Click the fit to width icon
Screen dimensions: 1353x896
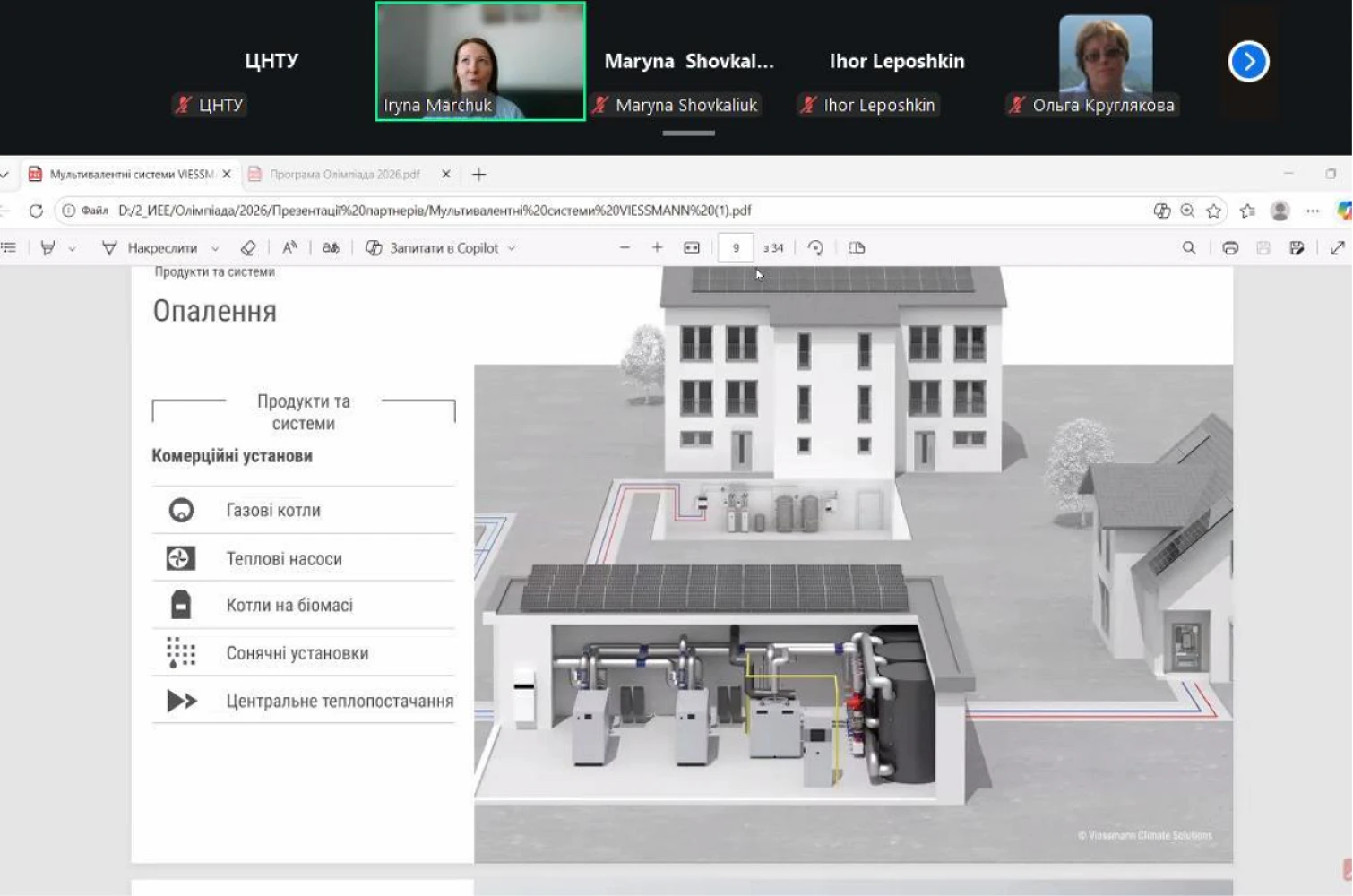click(x=692, y=248)
